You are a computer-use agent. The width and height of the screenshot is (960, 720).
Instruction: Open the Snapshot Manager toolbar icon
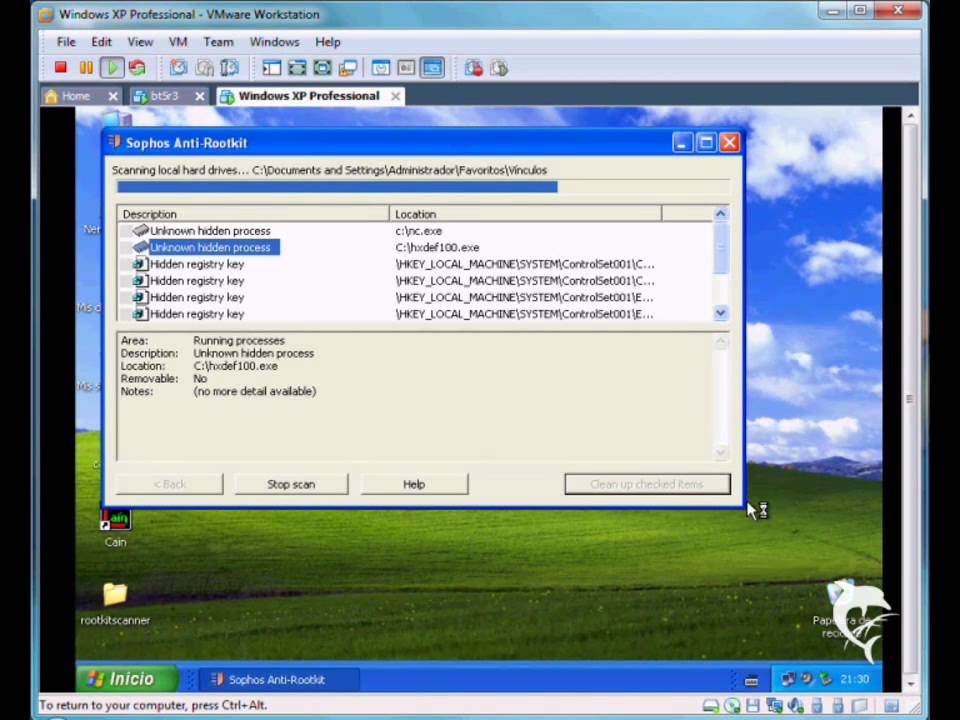(230, 67)
